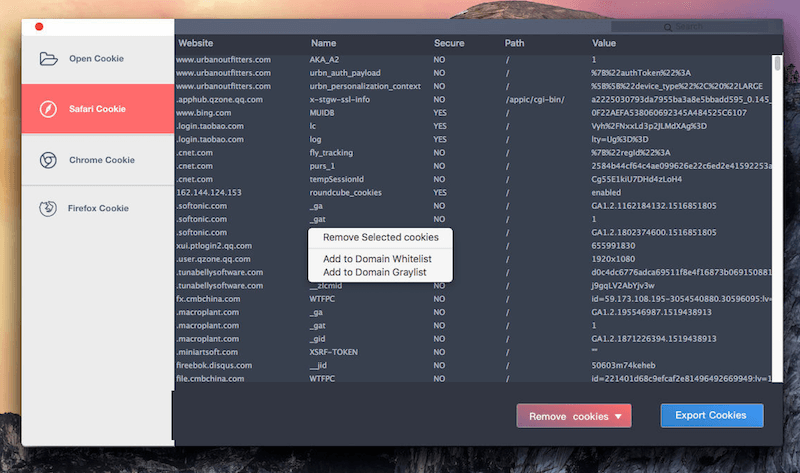The image size is (800, 473).
Task: Click the Safari compass icon
Action: click(48, 109)
